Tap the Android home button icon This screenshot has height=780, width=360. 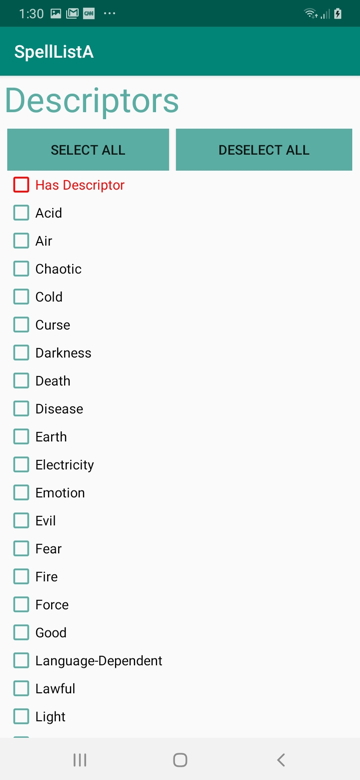tap(180, 760)
